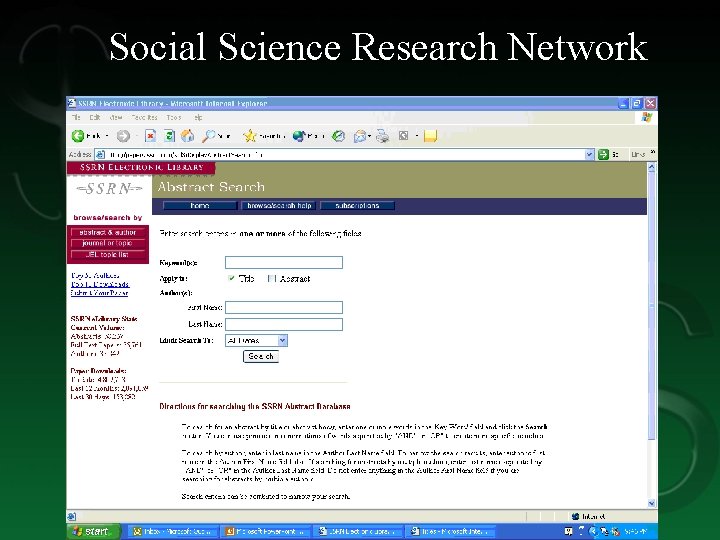Toggle the Title checkbox
This screenshot has height=540, width=720.
click(231, 278)
